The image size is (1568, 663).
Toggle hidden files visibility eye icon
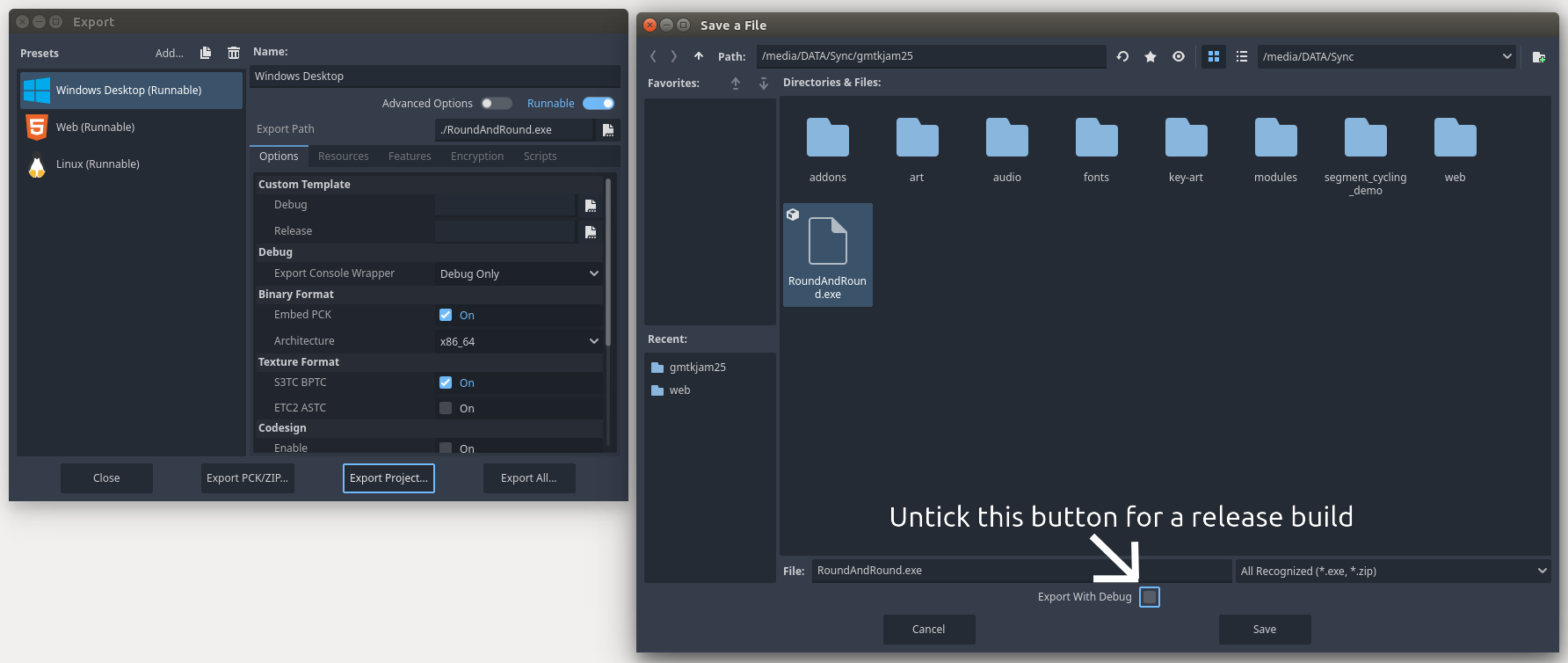(1179, 56)
